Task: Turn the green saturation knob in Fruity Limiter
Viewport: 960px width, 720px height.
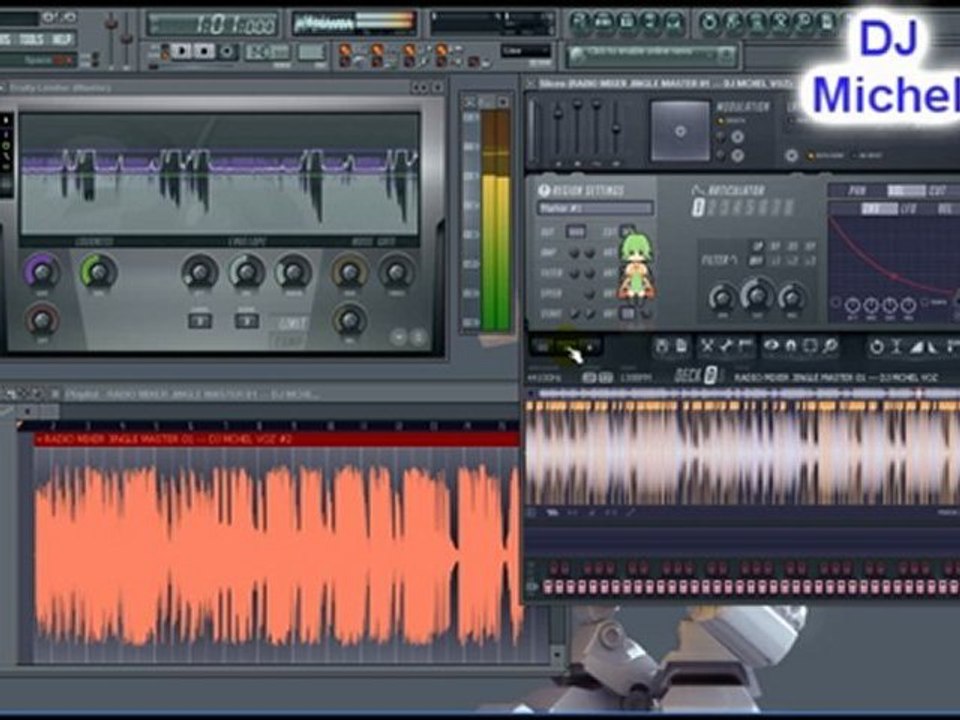Action: [x=99, y=272]
